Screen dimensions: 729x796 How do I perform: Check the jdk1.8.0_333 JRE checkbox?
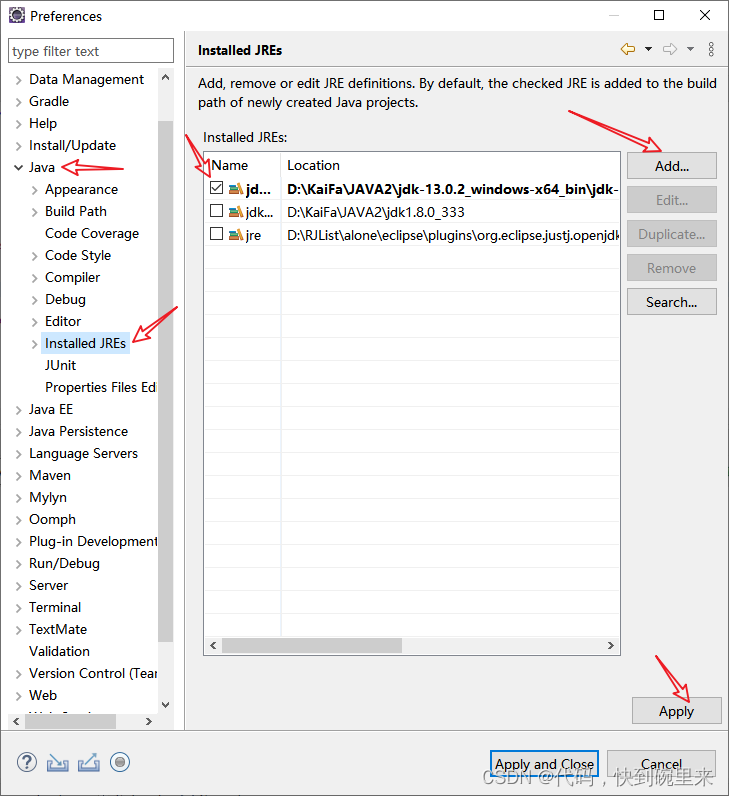(216, 211)
